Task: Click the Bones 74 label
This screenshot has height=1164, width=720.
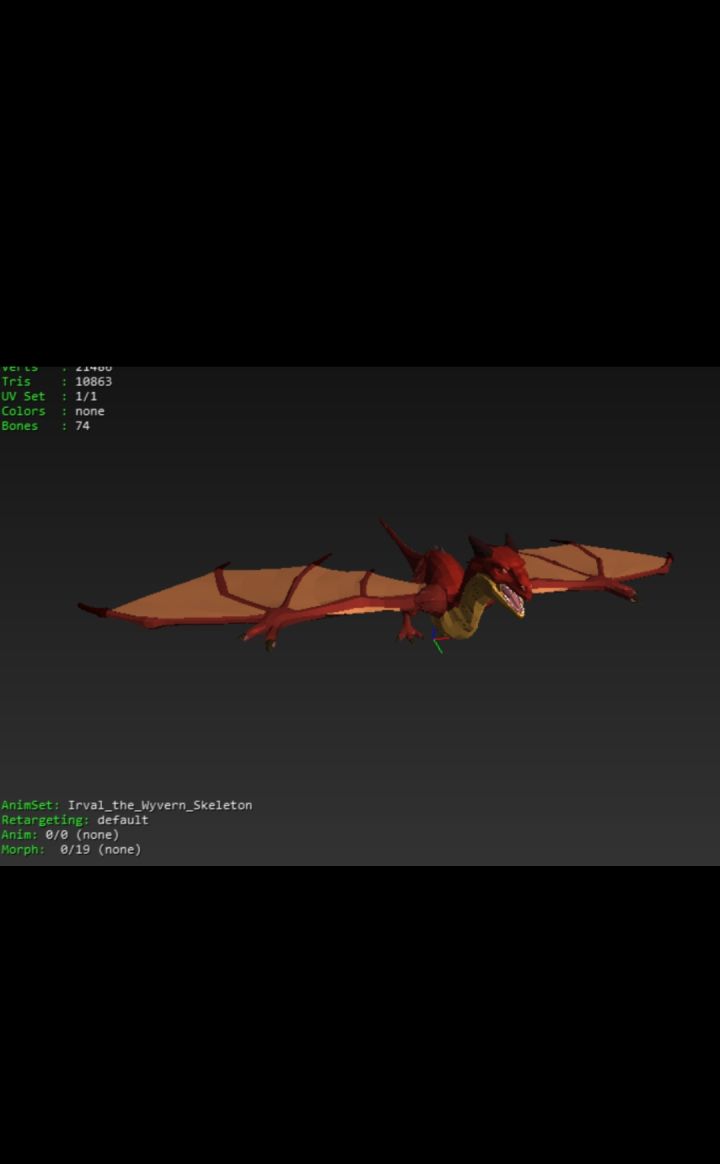Action: [45, 426]
